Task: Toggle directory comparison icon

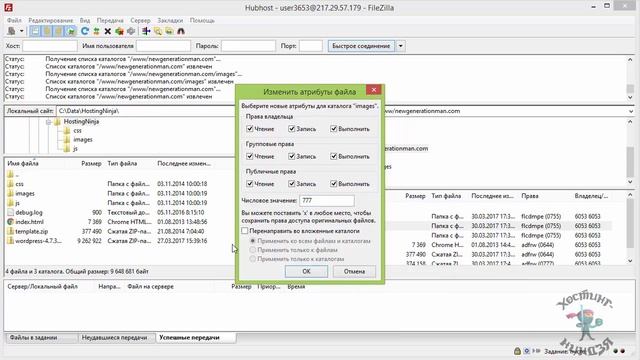Action: click(x=158, y=31)
